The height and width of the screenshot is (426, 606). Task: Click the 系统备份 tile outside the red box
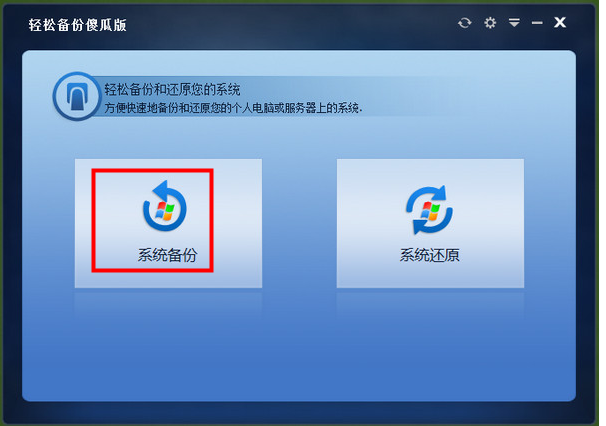tap(237, 223)
